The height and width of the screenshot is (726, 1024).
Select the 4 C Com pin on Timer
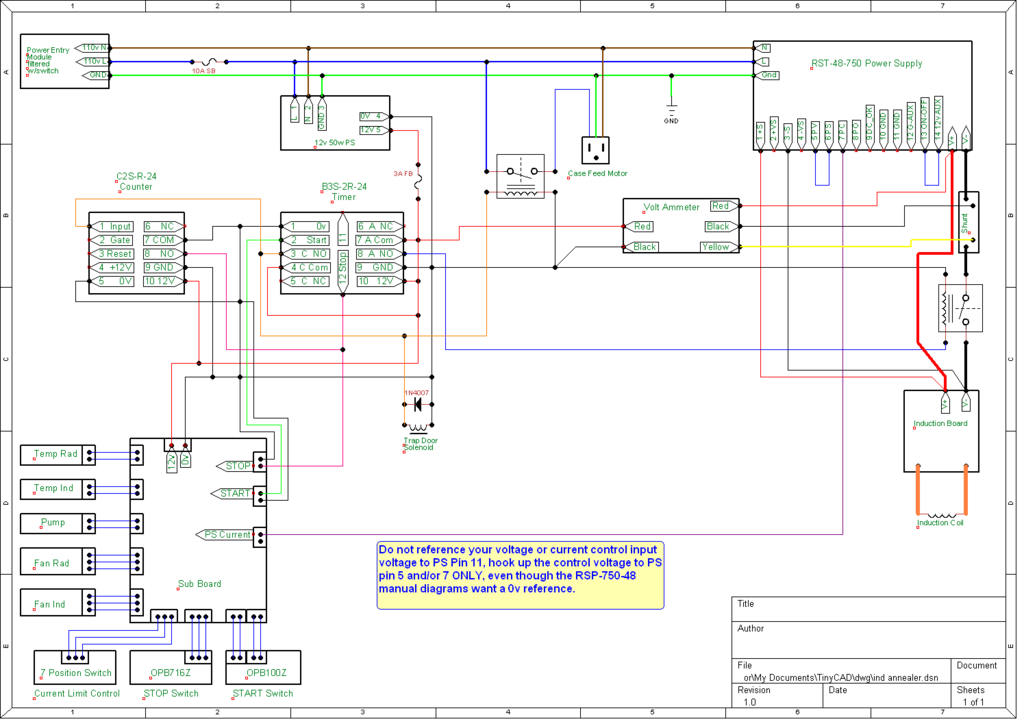306,267
